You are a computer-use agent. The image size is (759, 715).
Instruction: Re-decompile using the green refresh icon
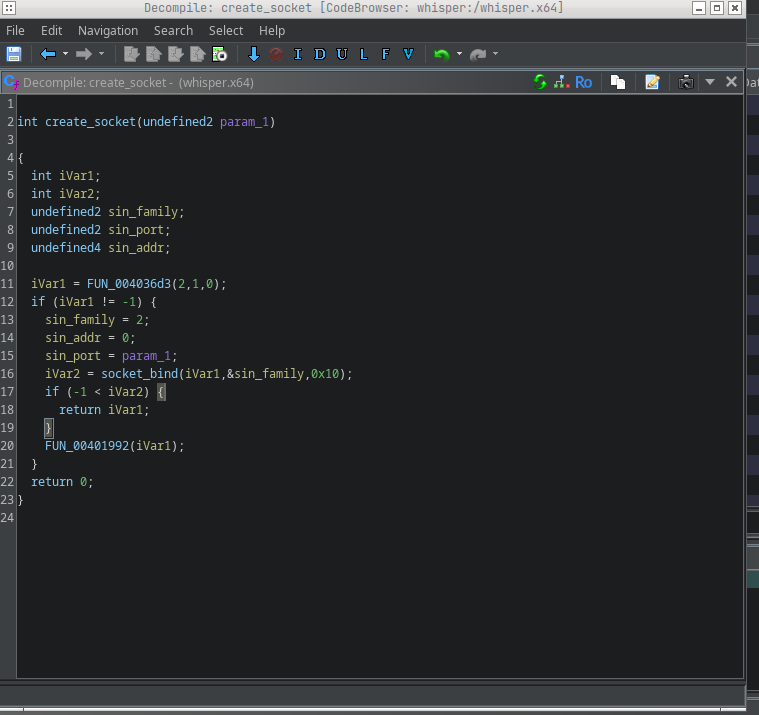coord(540,82)
